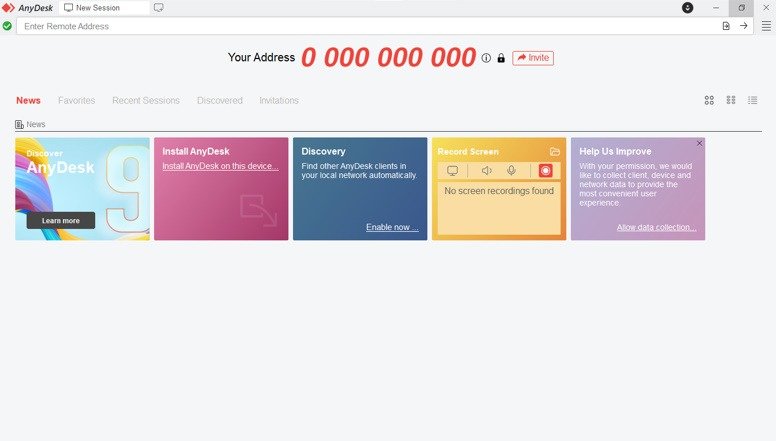
Task: Switch to the Favorites tab
Action: pos(76,100)
